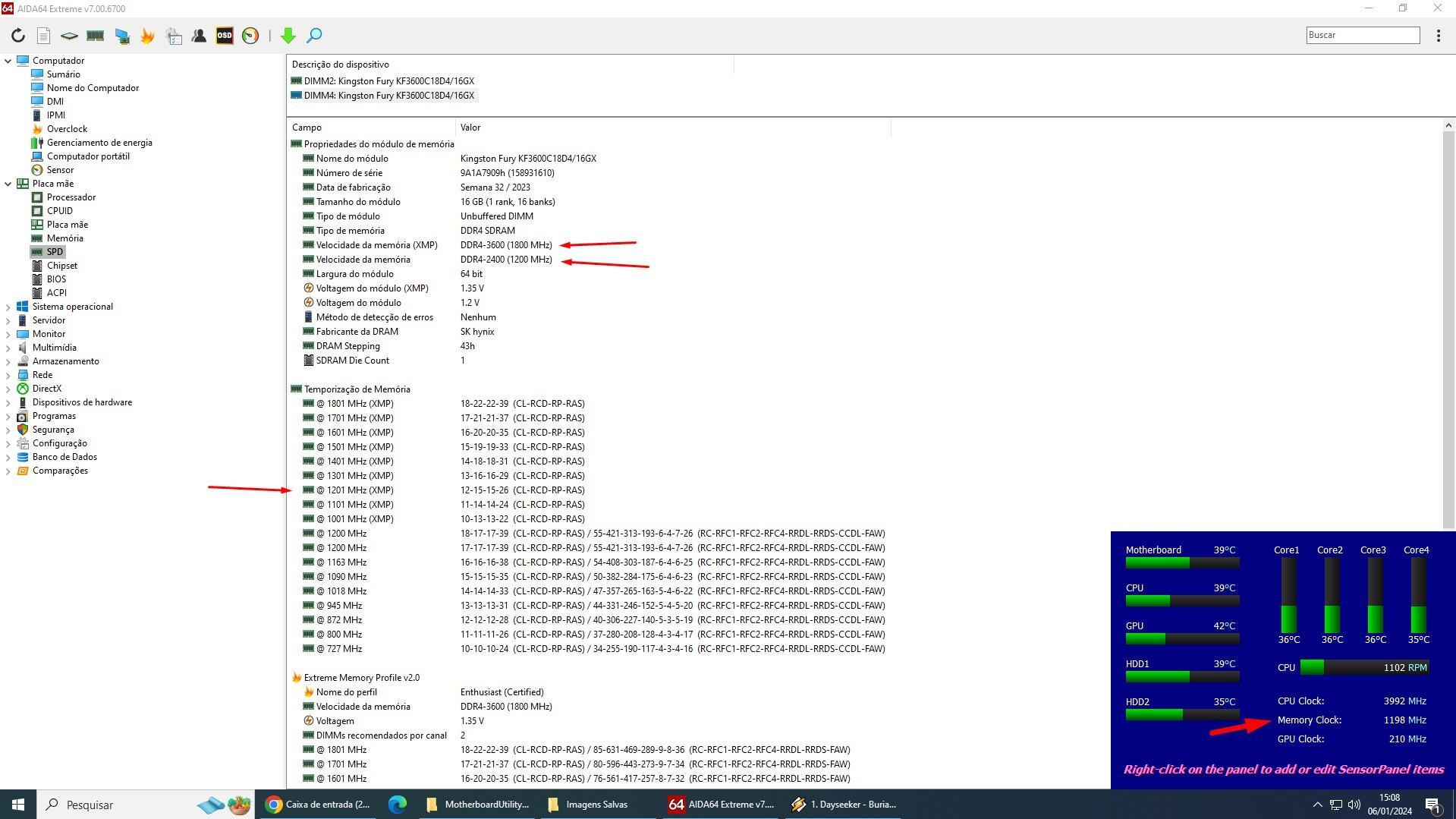
Task: Open the Memória tree item
Action: tap(64, 238)
